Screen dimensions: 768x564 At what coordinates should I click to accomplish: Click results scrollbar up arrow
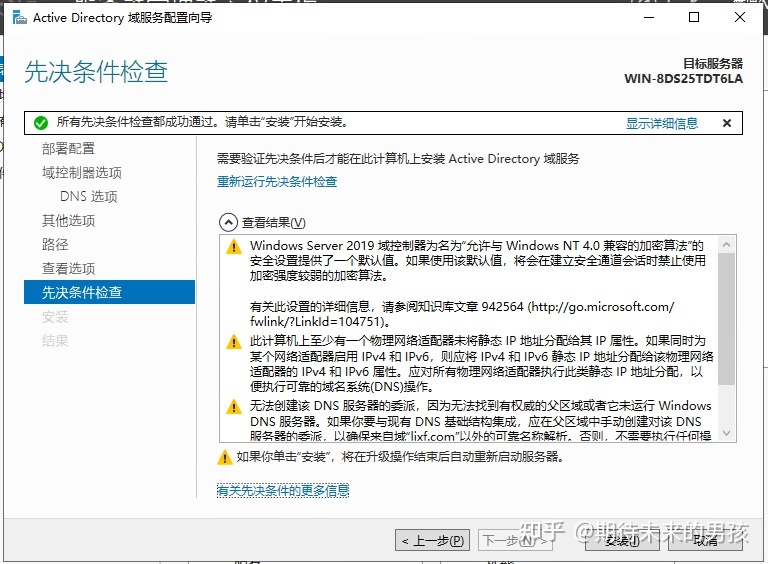click(727, 244)
